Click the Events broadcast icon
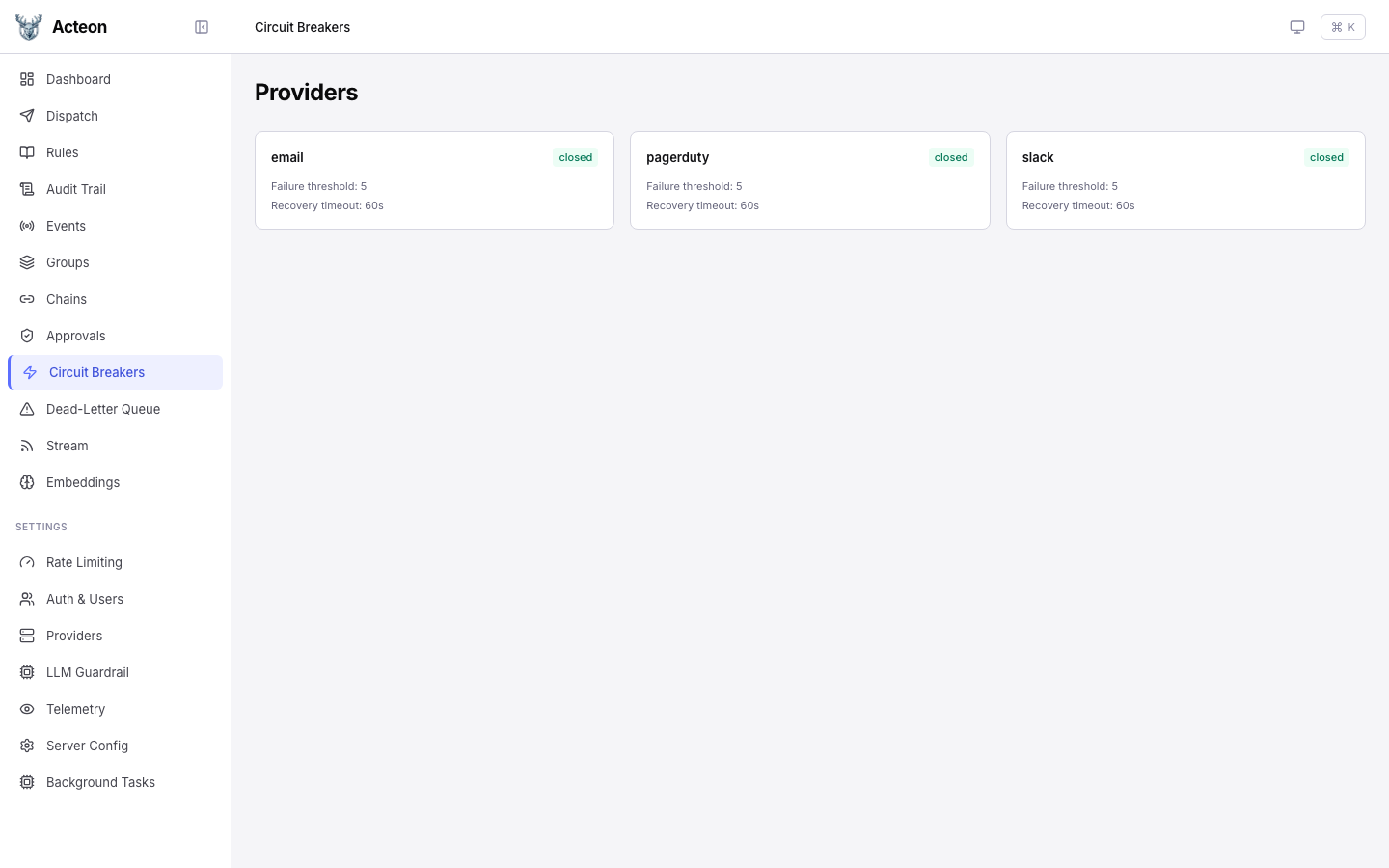Image resolution: width=1389 pixels, height=868 pixels. point(27,226)
